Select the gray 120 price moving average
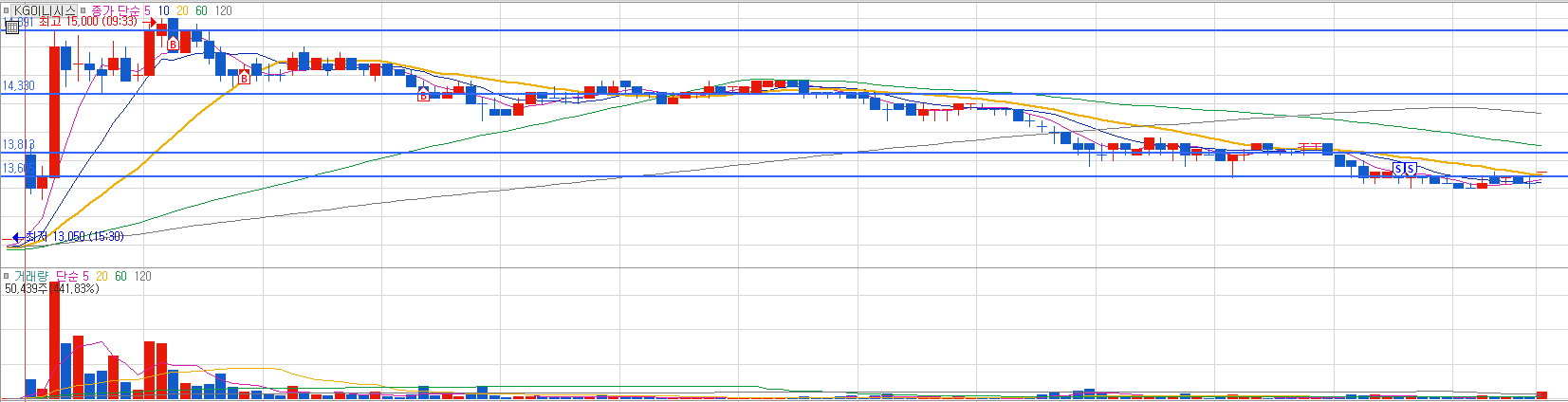 point(224,10)
